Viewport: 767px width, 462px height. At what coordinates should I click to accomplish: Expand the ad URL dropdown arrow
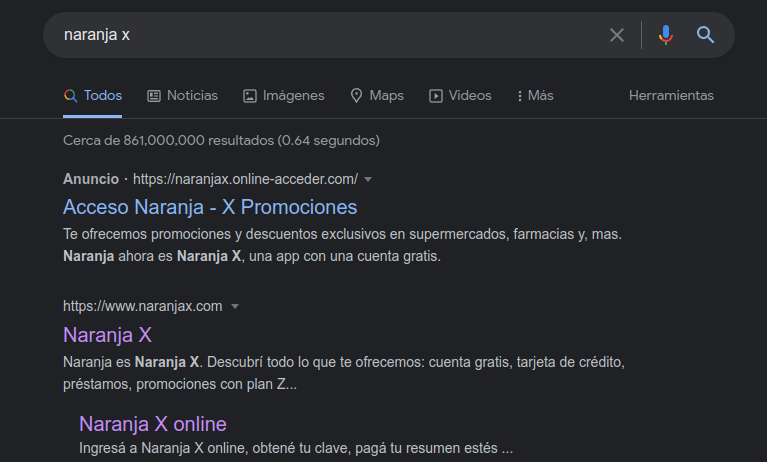(368, 180)
